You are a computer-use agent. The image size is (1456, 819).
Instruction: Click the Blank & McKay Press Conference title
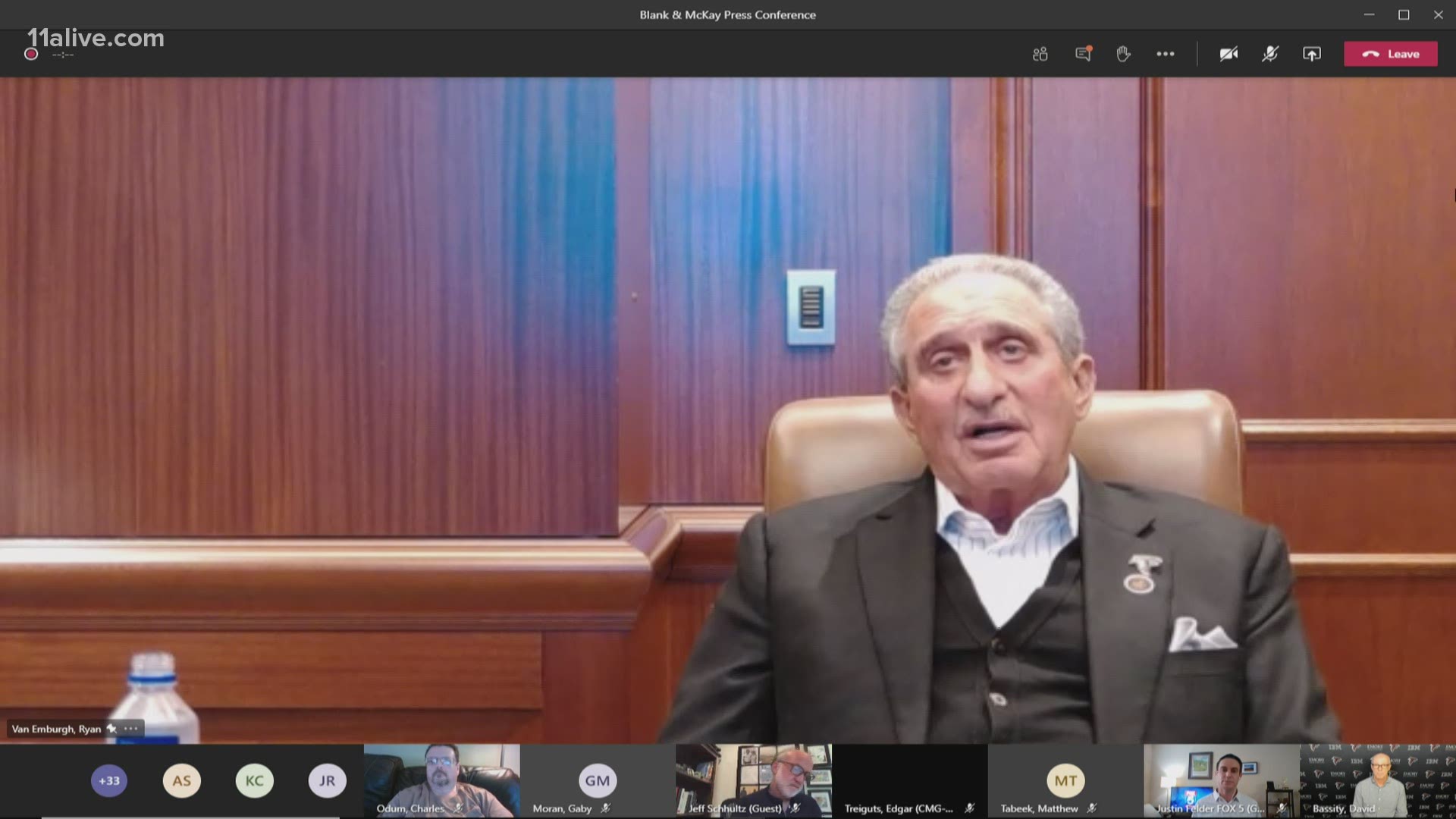(728, 14)
